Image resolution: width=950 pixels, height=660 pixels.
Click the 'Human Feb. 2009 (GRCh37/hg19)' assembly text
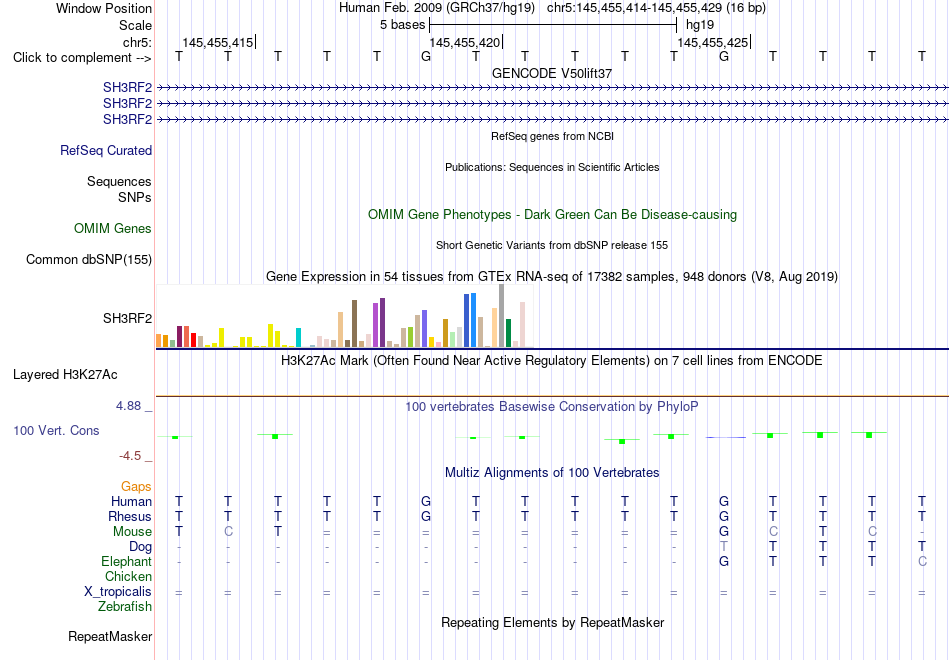coord(437,8)
